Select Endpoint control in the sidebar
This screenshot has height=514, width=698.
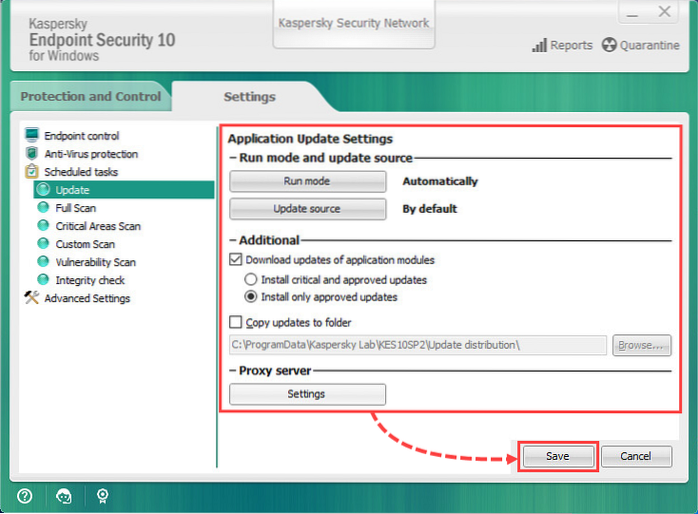81,136
